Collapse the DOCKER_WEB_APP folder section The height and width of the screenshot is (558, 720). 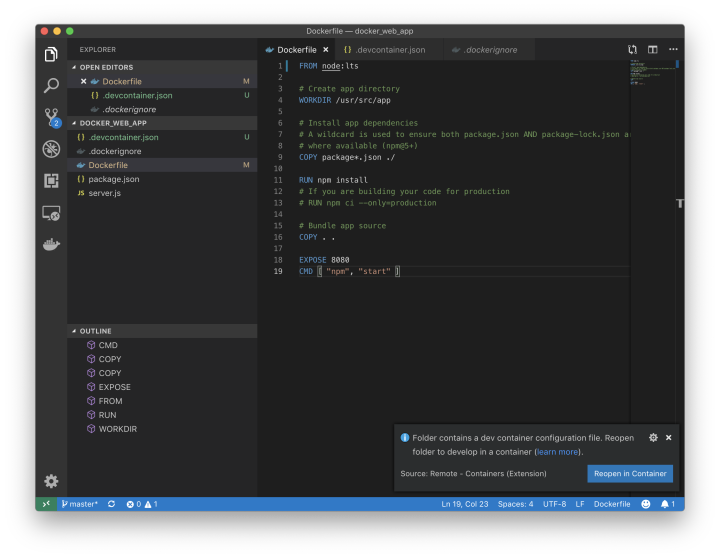pyautogui.click(x=112, y=123)
